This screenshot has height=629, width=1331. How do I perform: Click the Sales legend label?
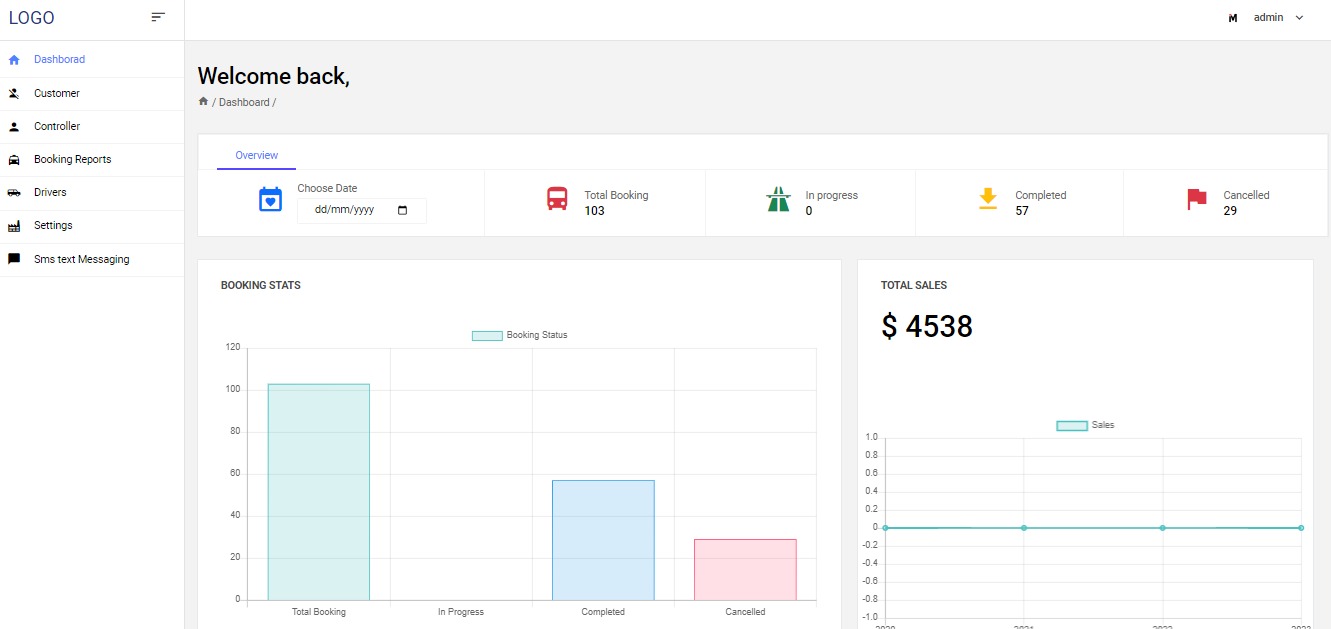[1103, 425]
